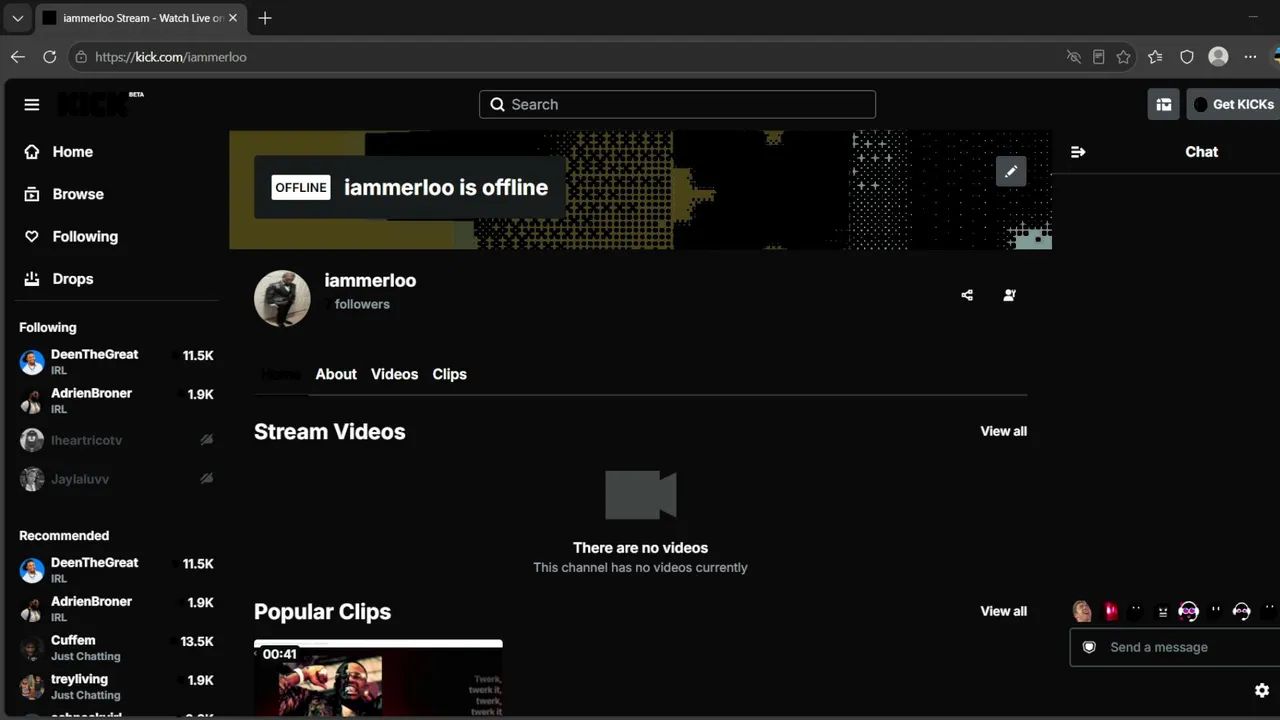The width and height of the screenshot is (1280, 720).
Task: View site information lock icon
Action: coord(81,57)
